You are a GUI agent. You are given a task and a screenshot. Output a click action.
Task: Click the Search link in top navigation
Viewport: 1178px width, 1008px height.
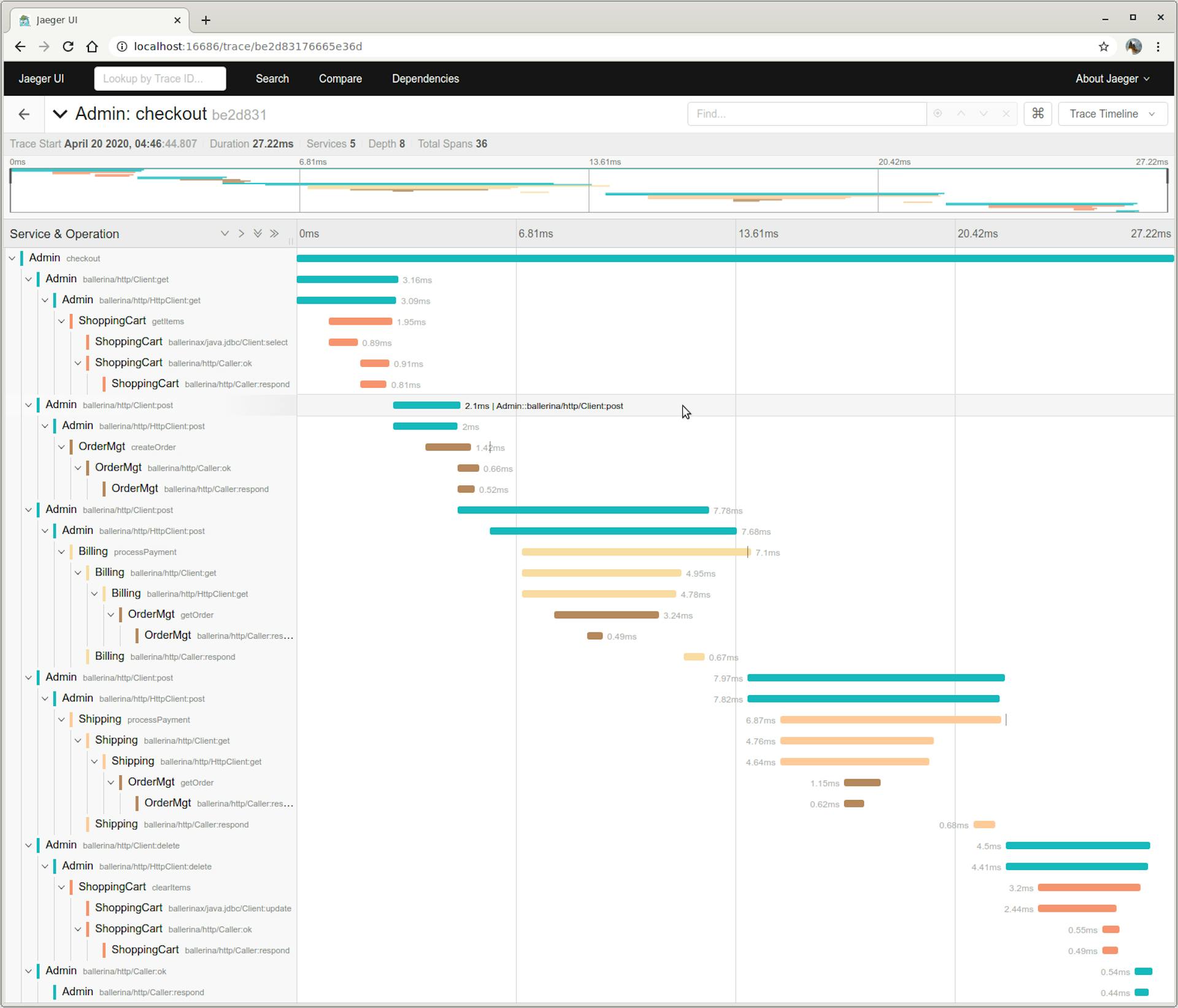coord(272,79)
